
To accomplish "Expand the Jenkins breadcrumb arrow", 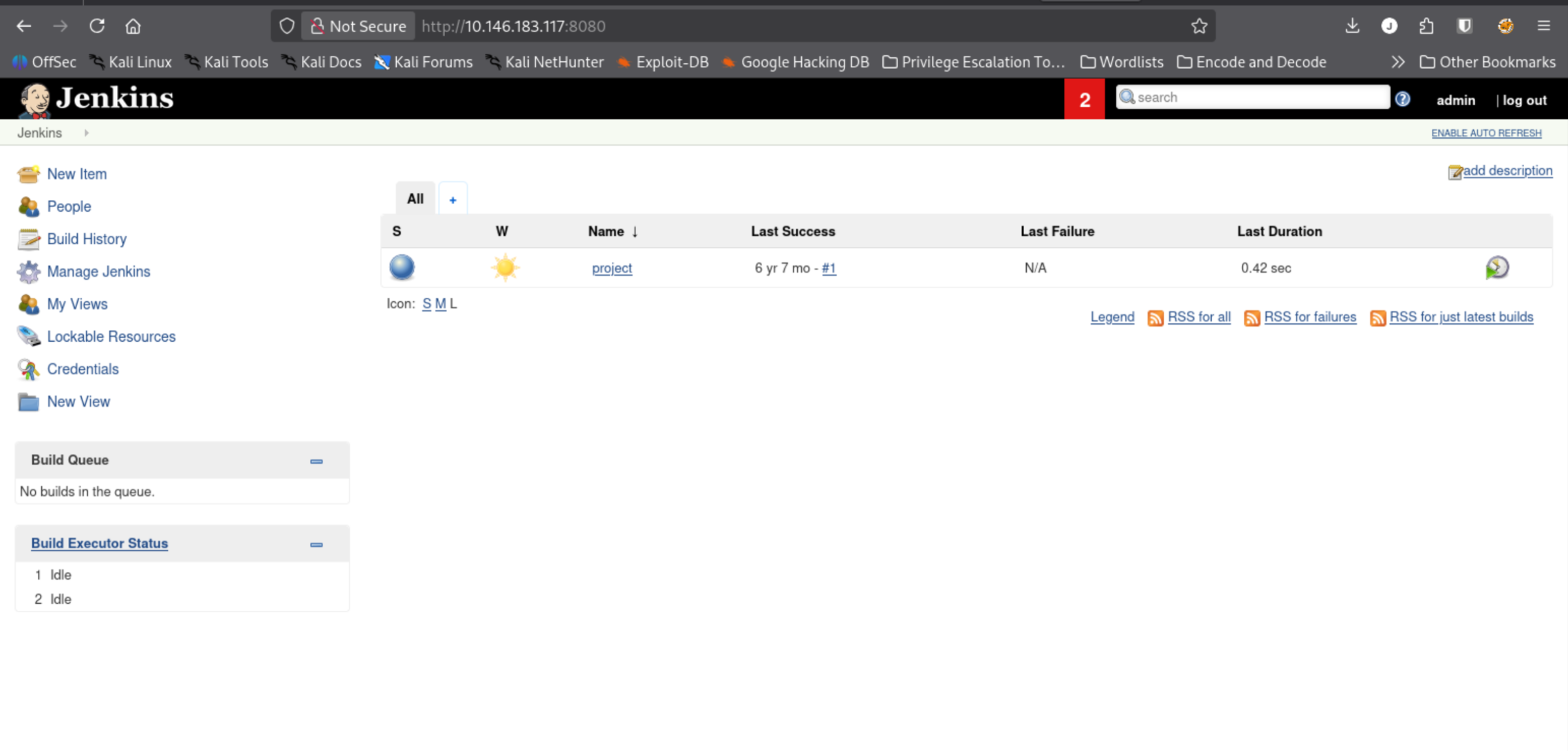I will (86, 133).
